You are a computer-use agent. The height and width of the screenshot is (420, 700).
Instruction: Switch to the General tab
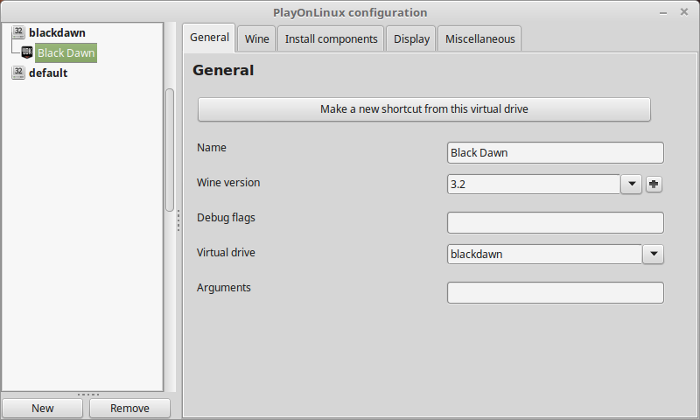[x=209, y=37]
